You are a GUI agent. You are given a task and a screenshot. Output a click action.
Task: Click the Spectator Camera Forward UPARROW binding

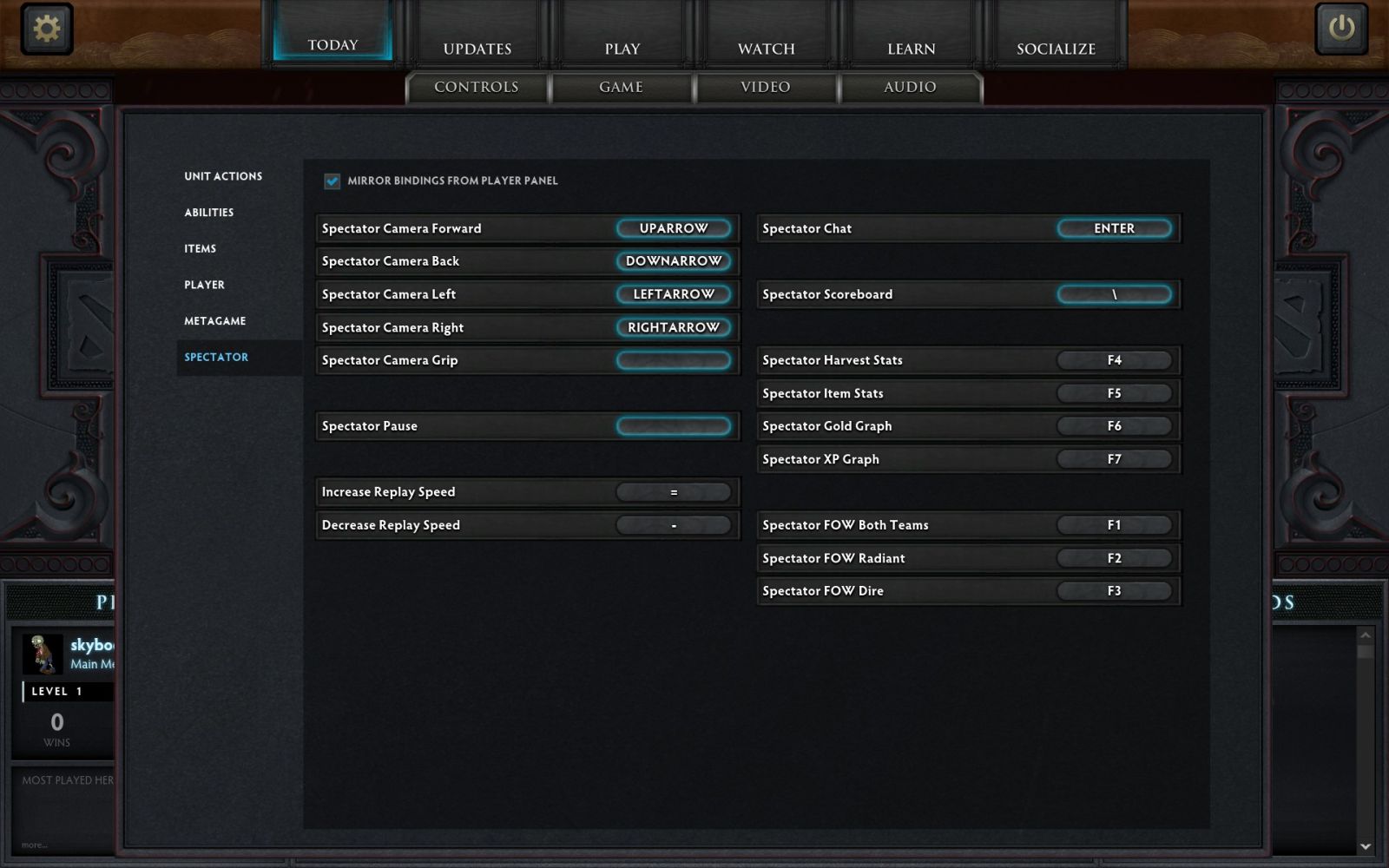point(673,228)
